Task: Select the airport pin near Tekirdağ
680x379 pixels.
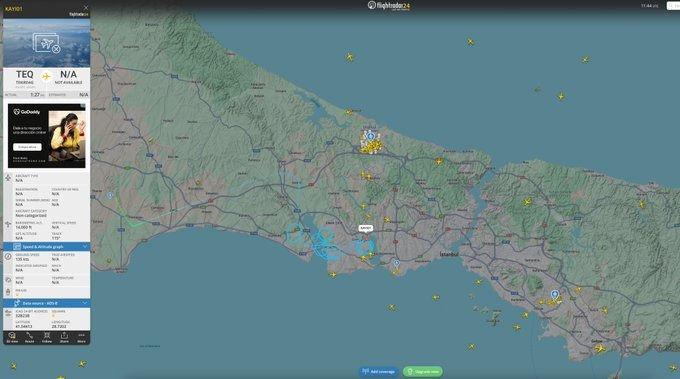Action: pyautogui.click(x=110, y=196)
